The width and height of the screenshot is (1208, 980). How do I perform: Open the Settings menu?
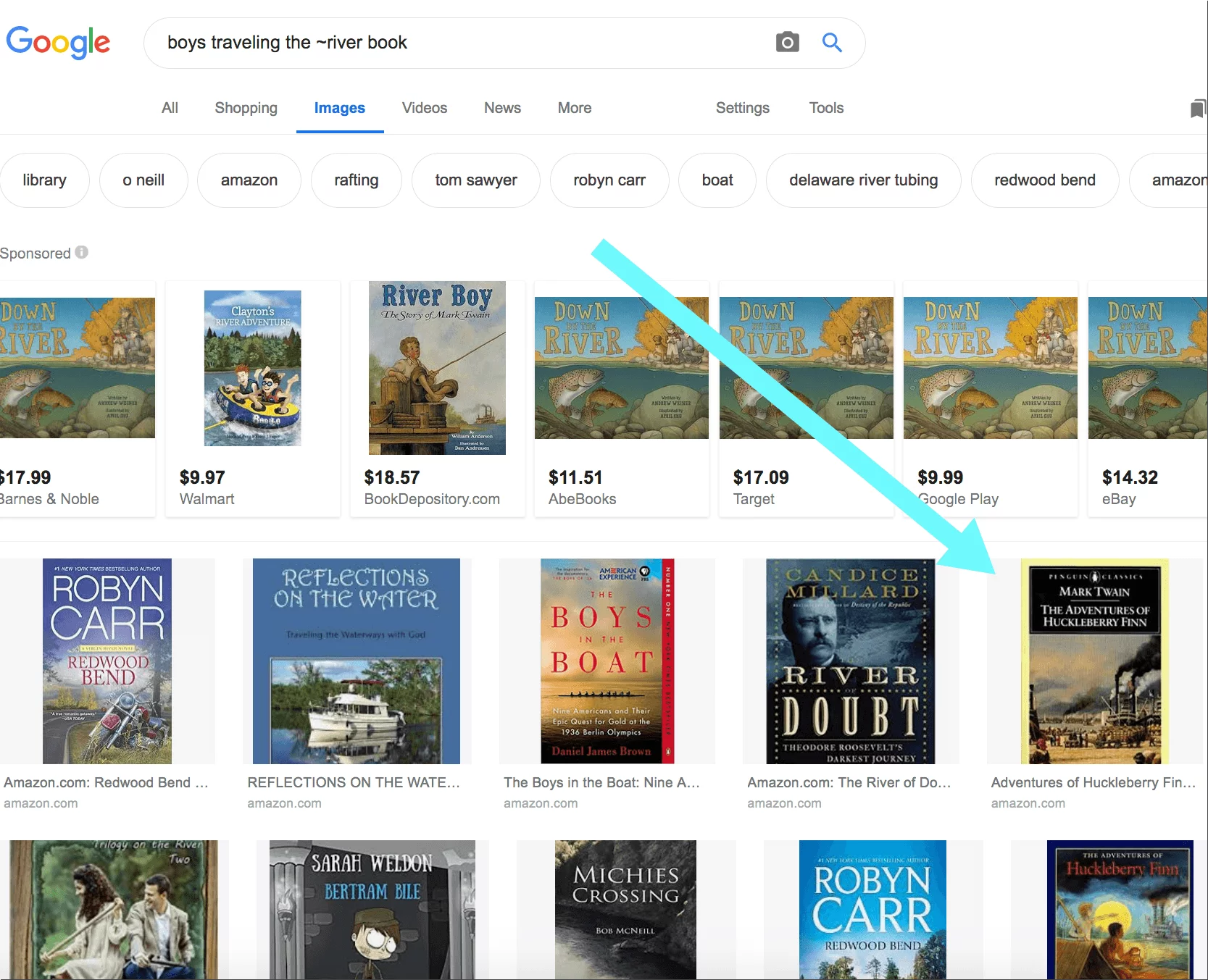pos(743,108)
